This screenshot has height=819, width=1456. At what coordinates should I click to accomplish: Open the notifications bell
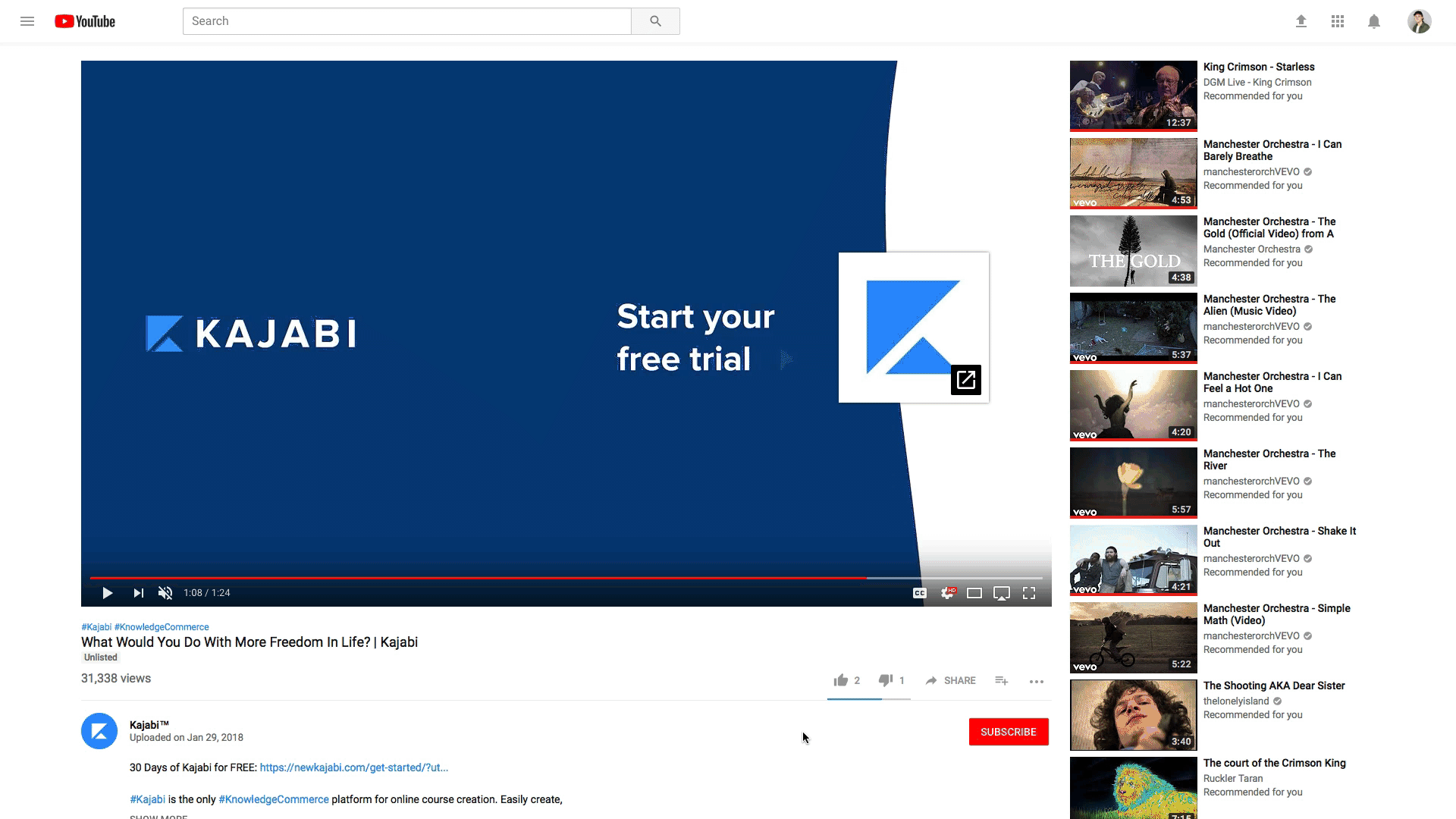[x=1374, y=21]
